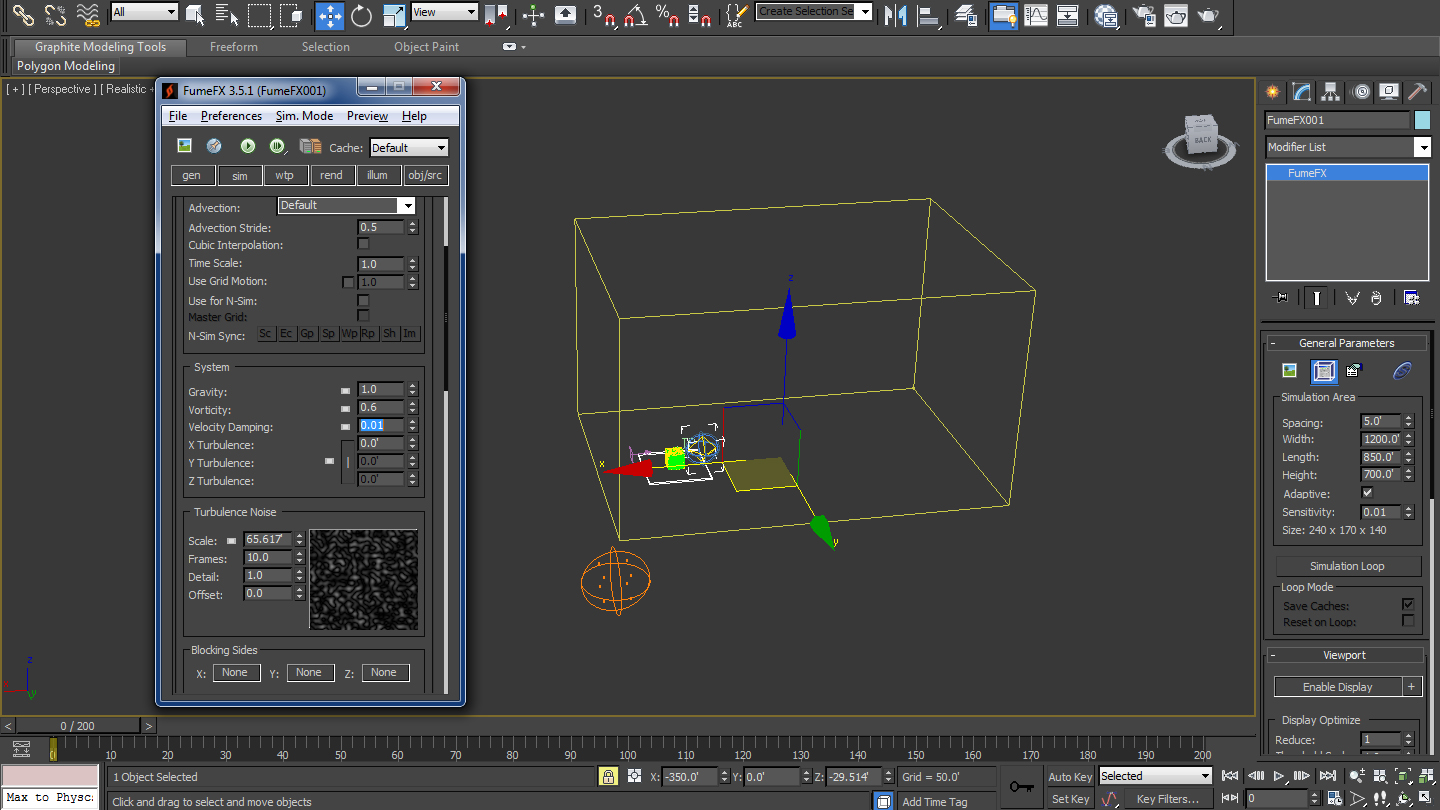Click the Align tool icon
Screen dimensions: 1440x810
pos(929,15)
